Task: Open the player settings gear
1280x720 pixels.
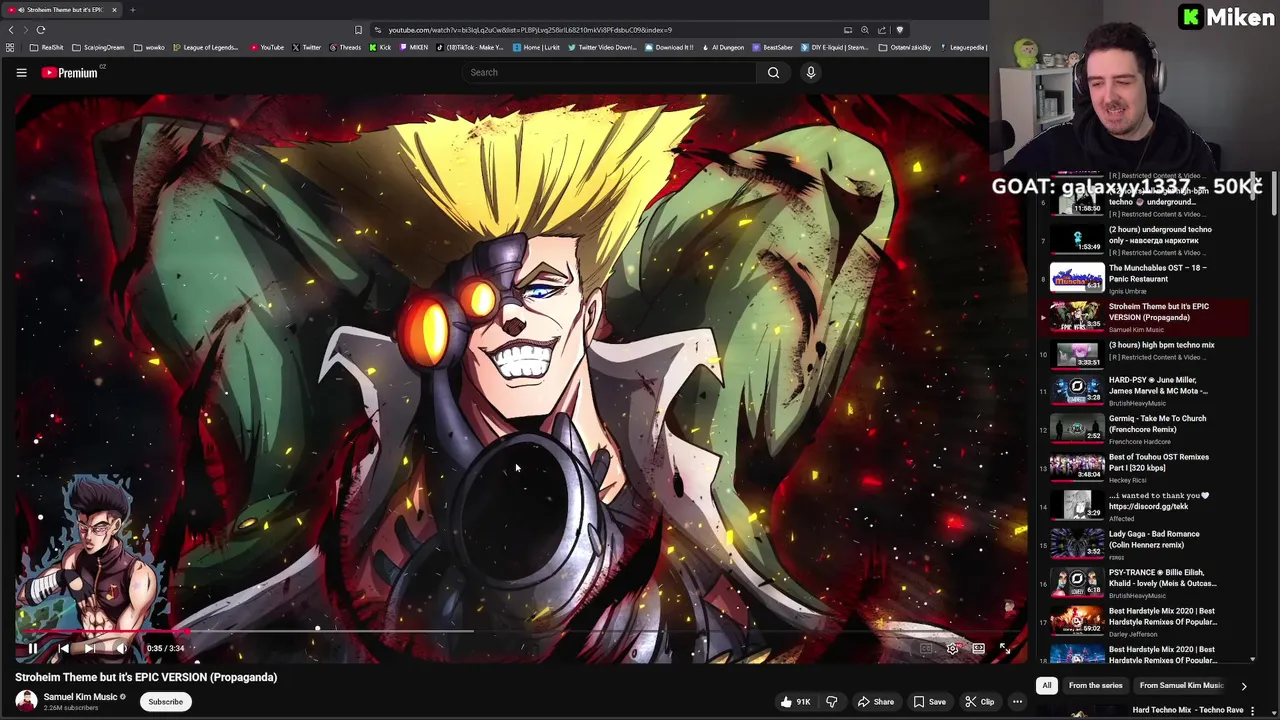Action: coord(952,648)
